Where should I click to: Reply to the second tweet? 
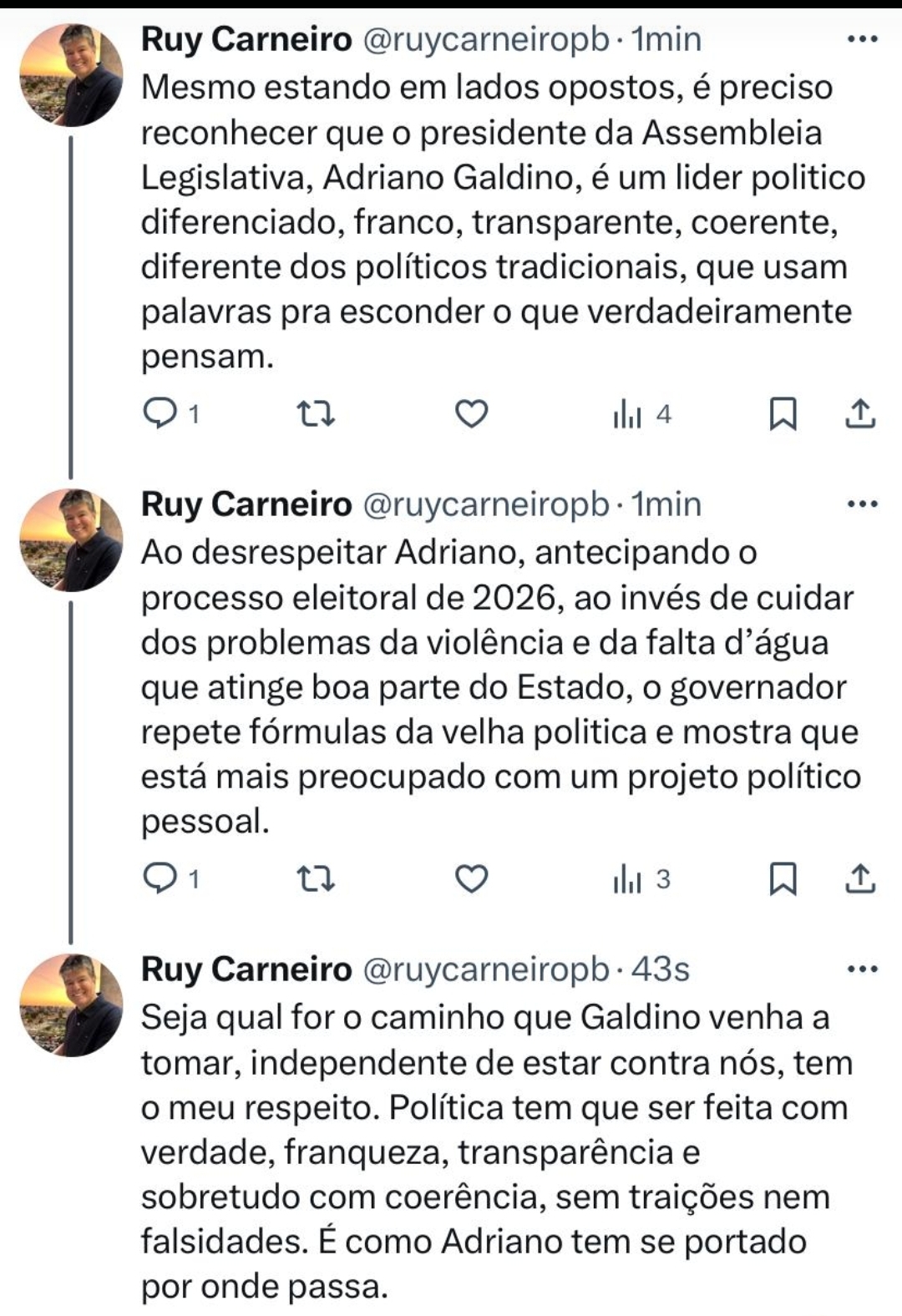coord(171,878)
